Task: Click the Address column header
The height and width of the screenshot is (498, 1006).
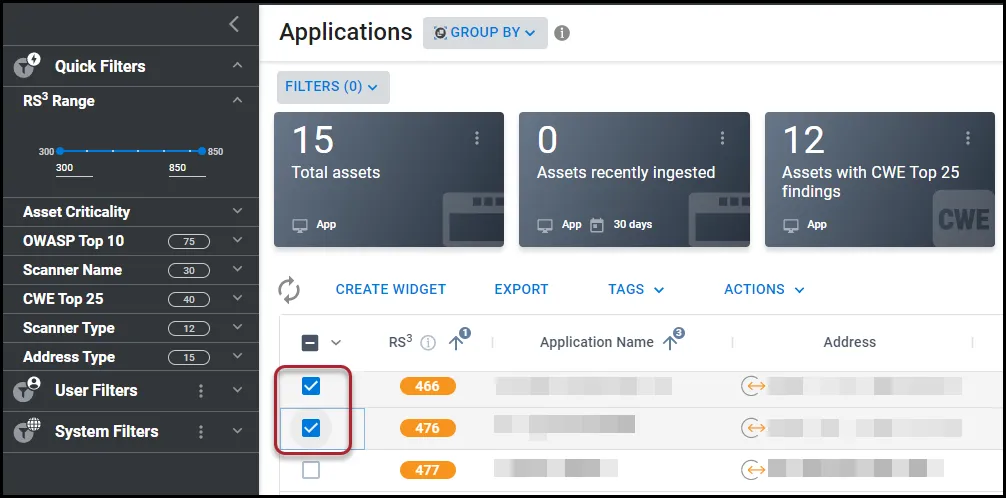Action: click(x=849, y=343)
